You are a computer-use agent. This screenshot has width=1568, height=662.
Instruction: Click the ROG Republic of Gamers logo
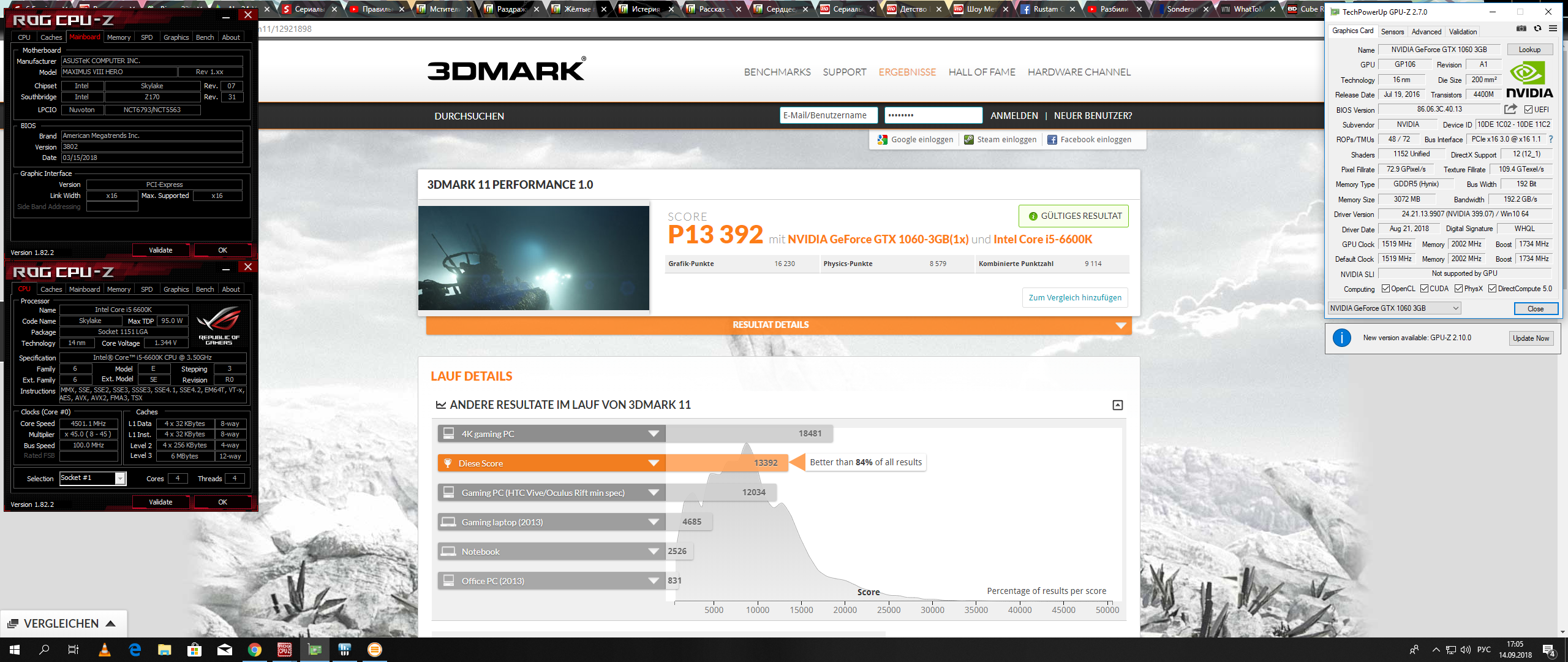click(219, 325)
